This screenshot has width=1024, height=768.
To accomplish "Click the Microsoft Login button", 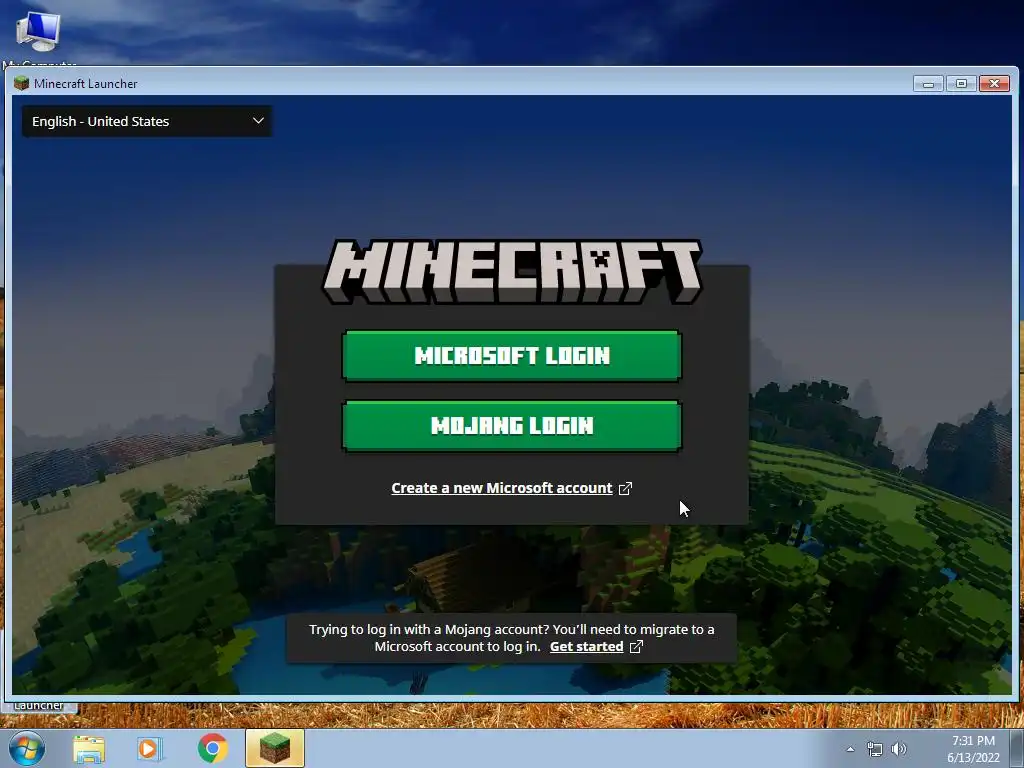I will click(x=511, y=355).
